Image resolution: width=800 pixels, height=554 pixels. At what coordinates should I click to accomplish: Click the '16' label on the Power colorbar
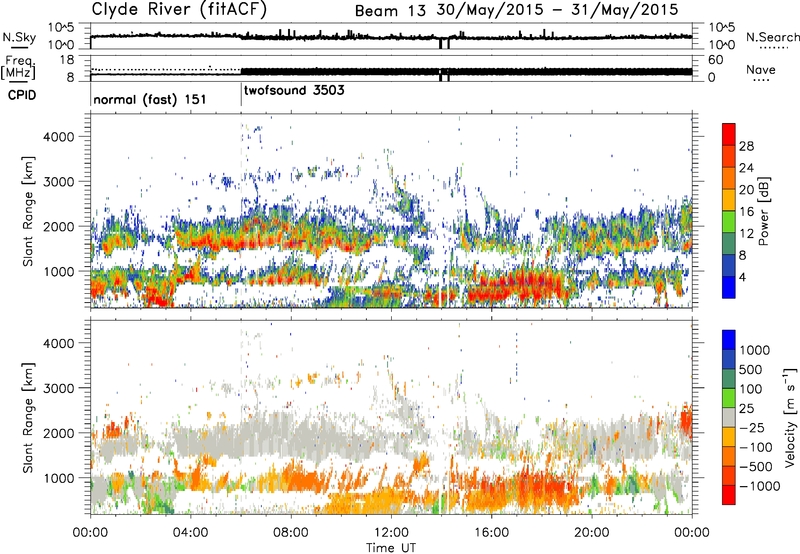[x=746, y=212]
